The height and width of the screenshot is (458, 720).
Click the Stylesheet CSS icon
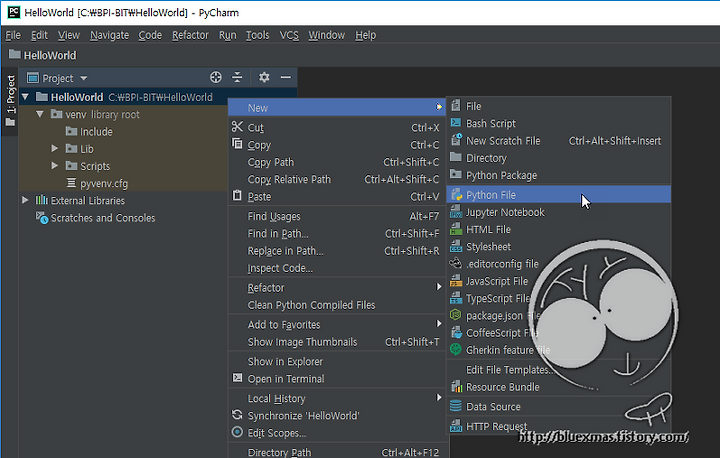456,246
